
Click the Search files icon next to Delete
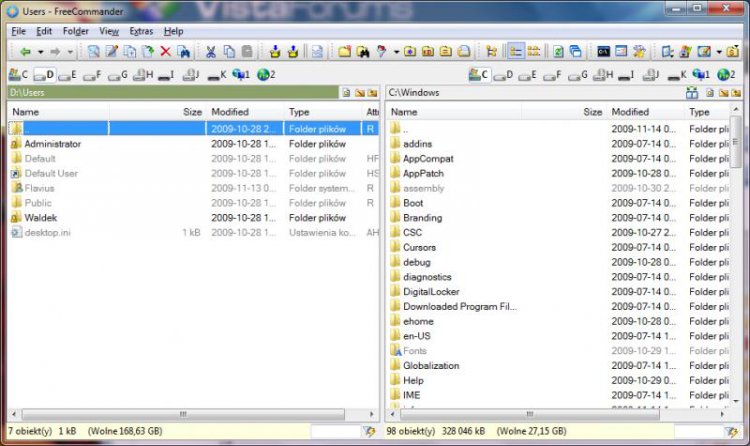[184, 51]
